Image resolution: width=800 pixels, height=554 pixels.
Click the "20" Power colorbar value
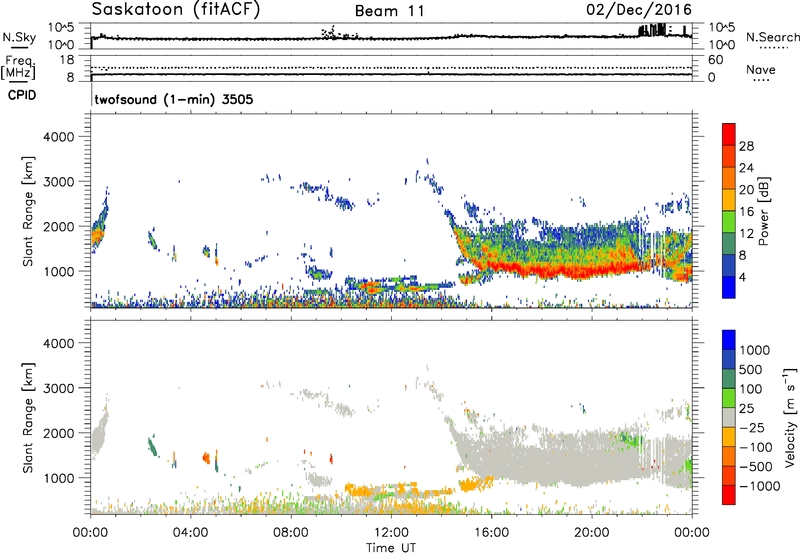[x=746, y=190]
